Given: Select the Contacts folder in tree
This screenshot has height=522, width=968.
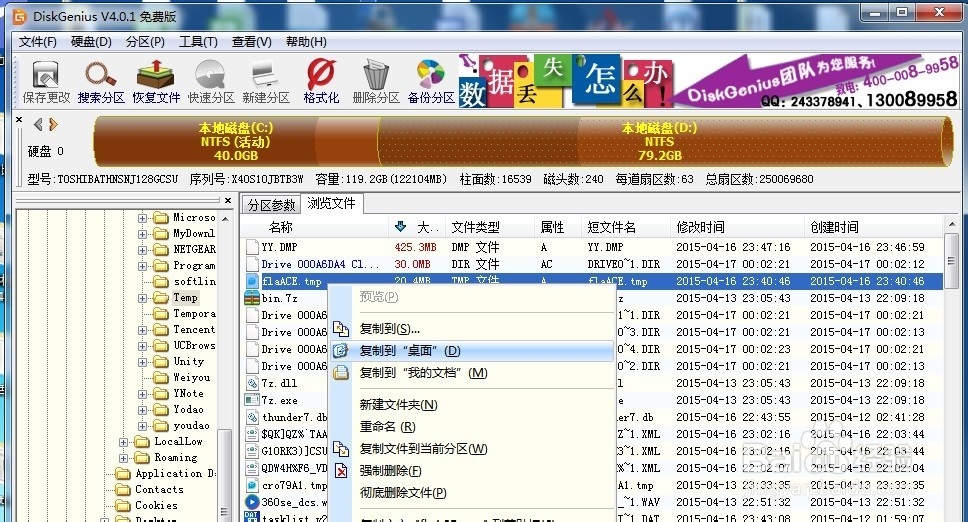Looking at the screenshot, I should (x=159, y=489).
